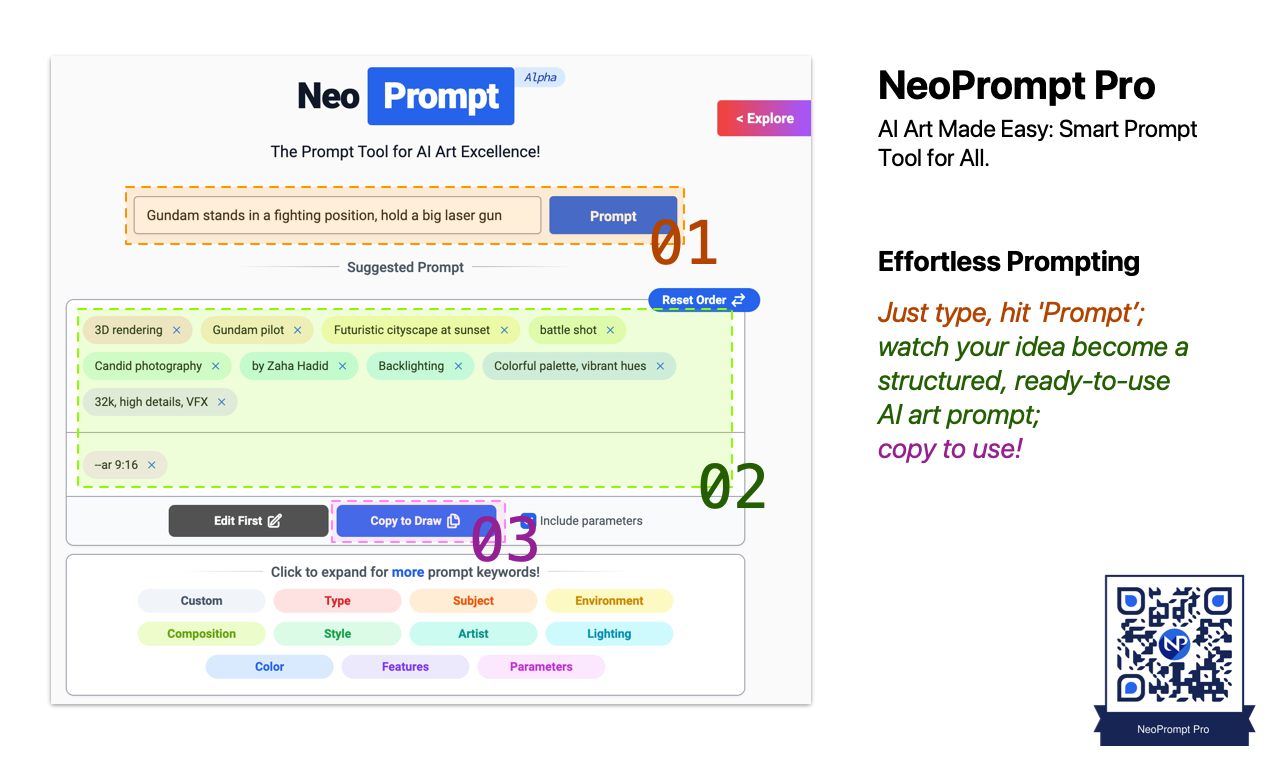Delete the "Colorful palette, vibrant hues" tag
The width and height of the screenshot is (1270, 760).
pos(660,366)
